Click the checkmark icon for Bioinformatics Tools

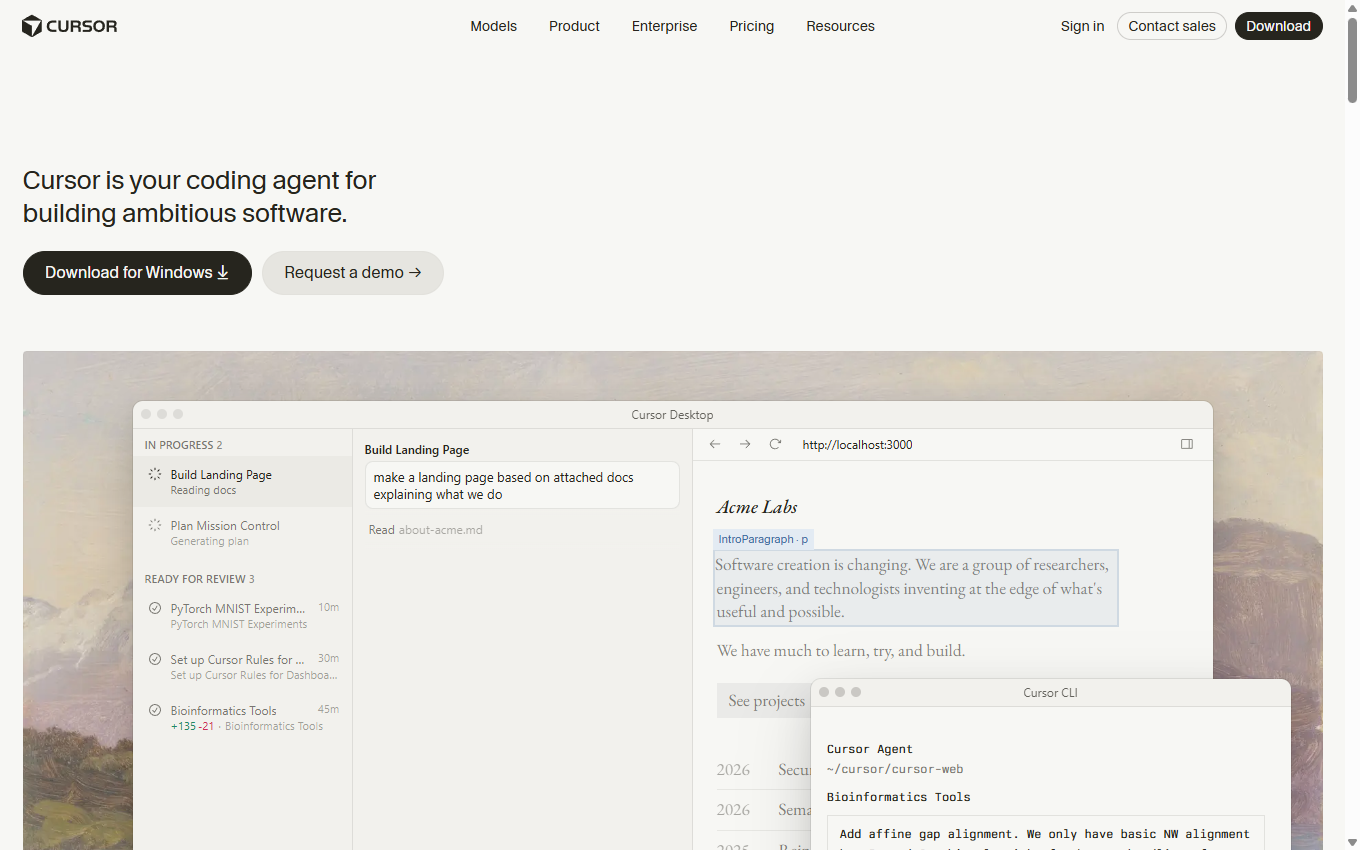155,710
